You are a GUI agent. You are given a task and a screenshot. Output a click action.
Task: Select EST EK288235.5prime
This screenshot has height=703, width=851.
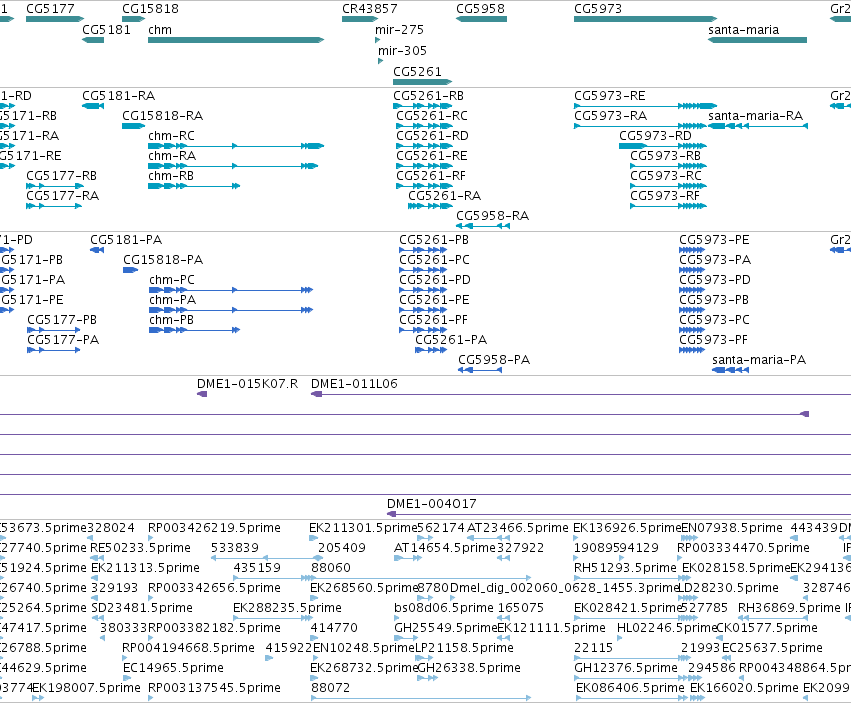288,608
